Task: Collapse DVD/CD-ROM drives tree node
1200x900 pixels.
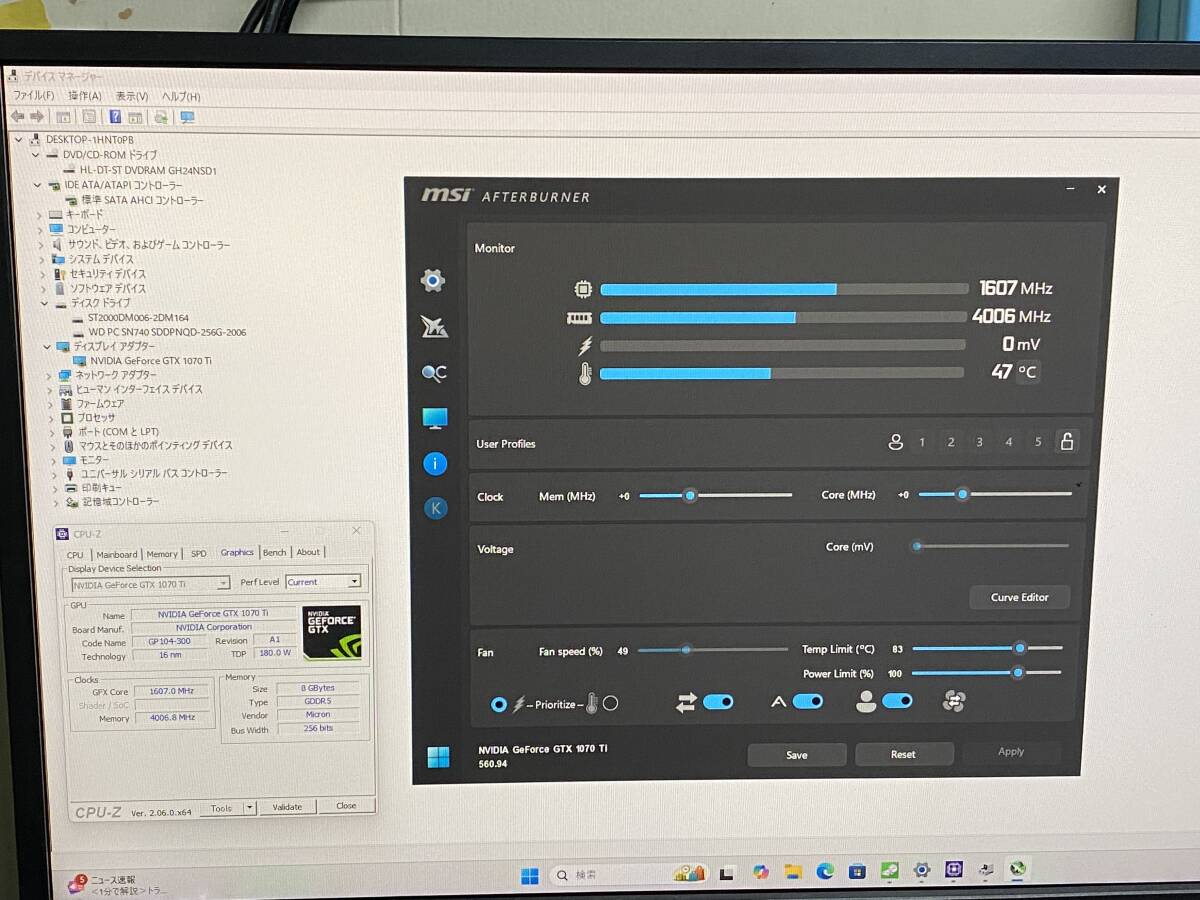Action: click(x=35, y=155)
